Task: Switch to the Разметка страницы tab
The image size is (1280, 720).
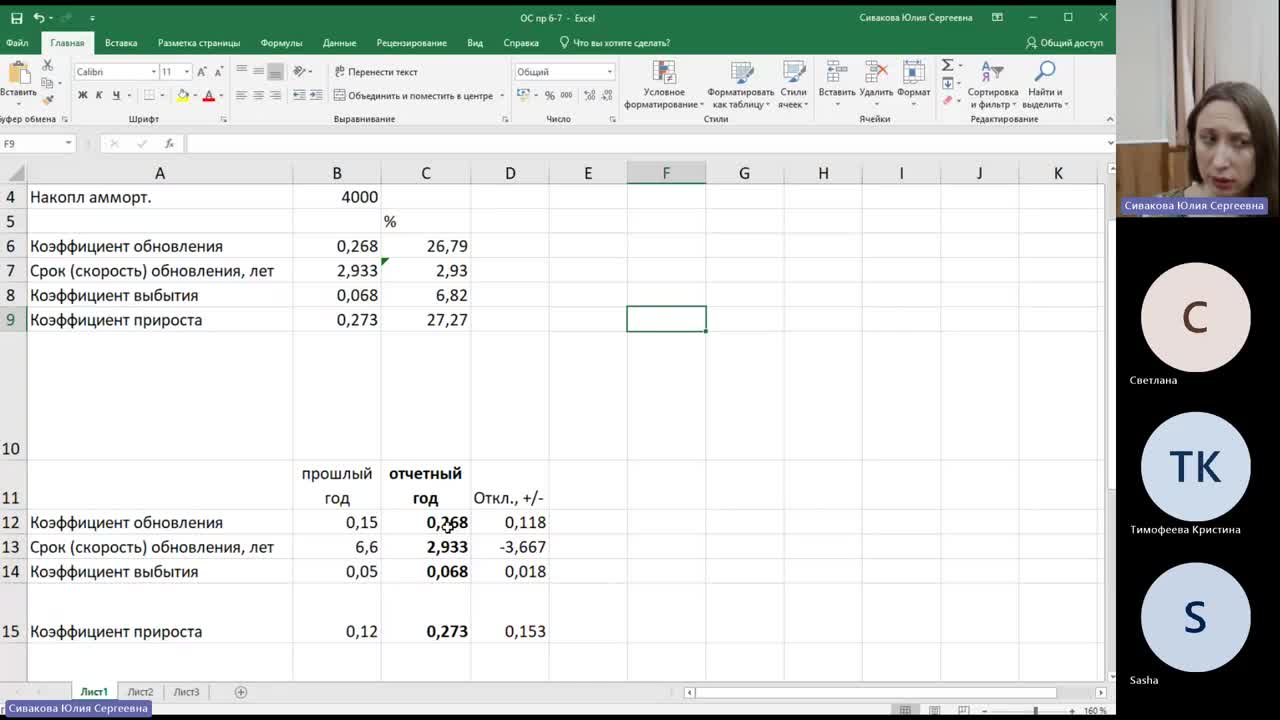Action: [199, 43]
